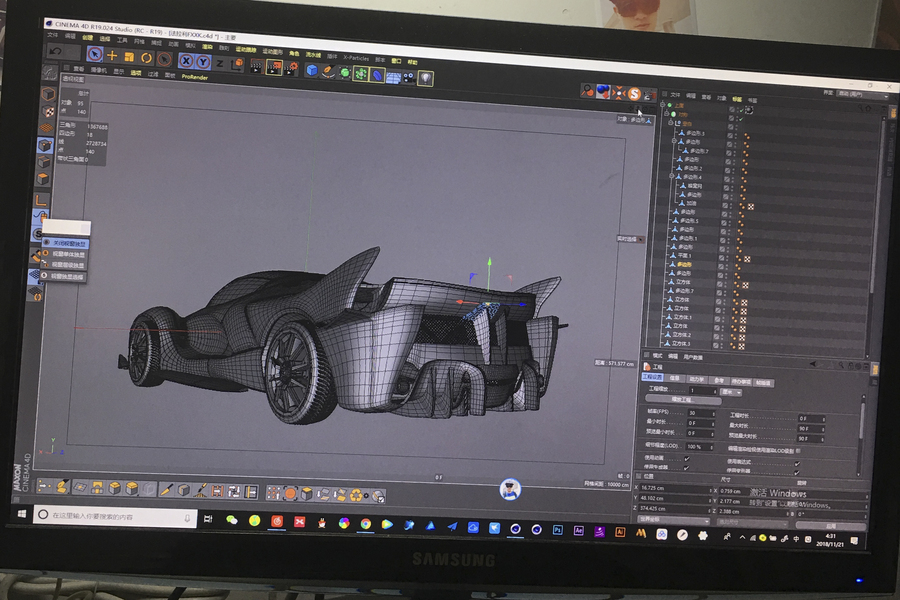Click checker texture tag on 平面.1
This screenshot has width=900, height=600.
(x=747, y=260)
